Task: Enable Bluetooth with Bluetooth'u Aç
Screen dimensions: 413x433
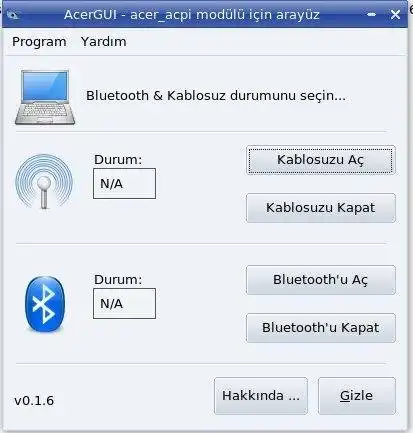Action: tap(321, 280)
